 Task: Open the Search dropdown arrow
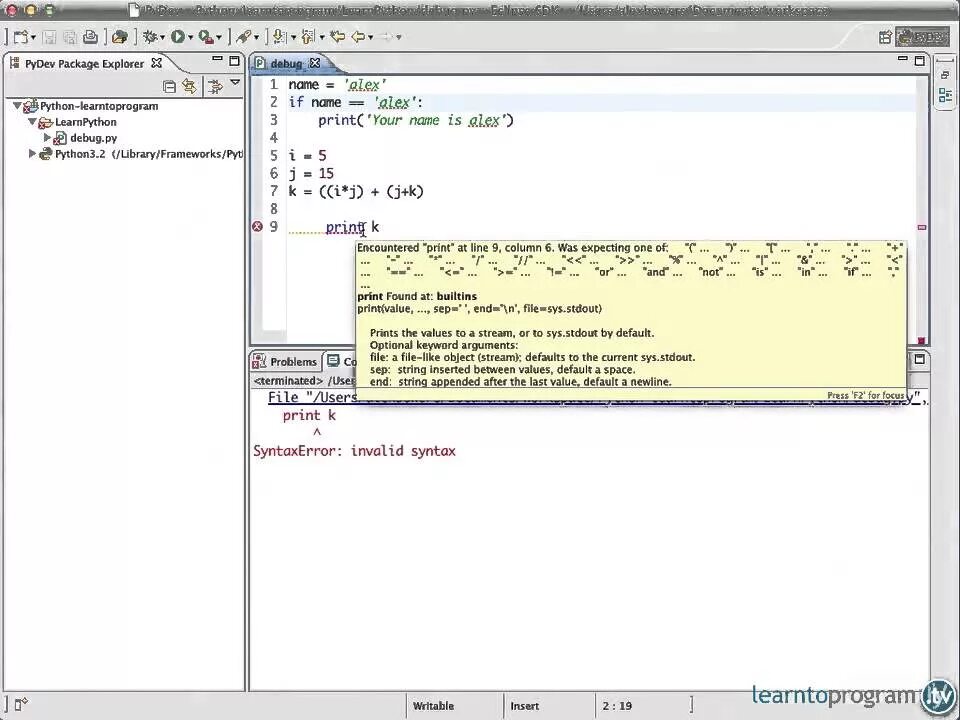point(257,38)
